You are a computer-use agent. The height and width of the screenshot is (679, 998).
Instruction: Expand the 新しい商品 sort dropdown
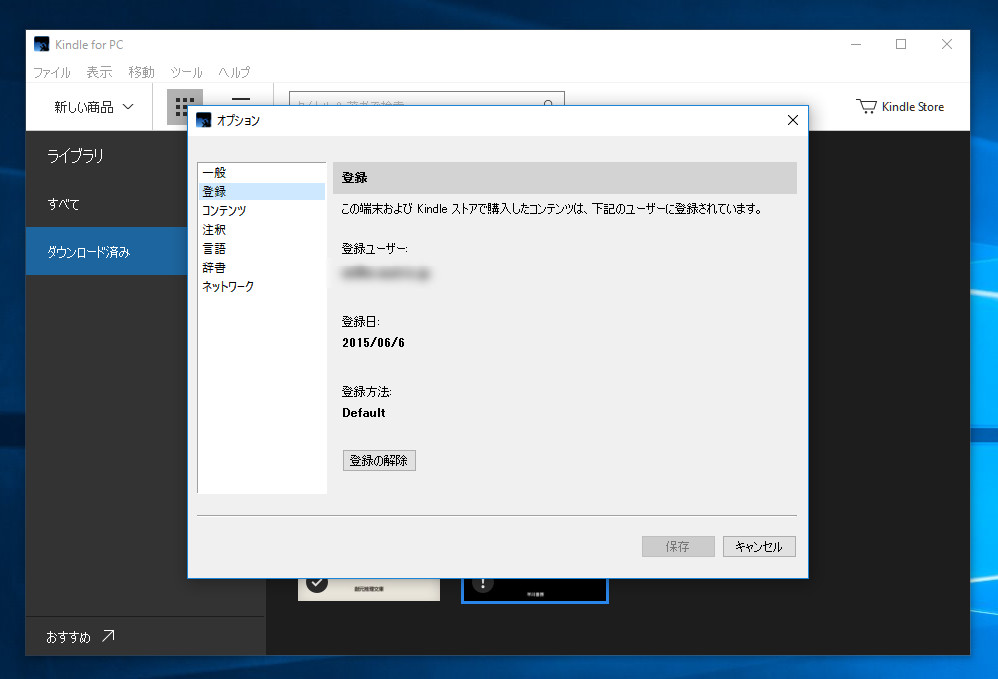[x=94, y=107]
